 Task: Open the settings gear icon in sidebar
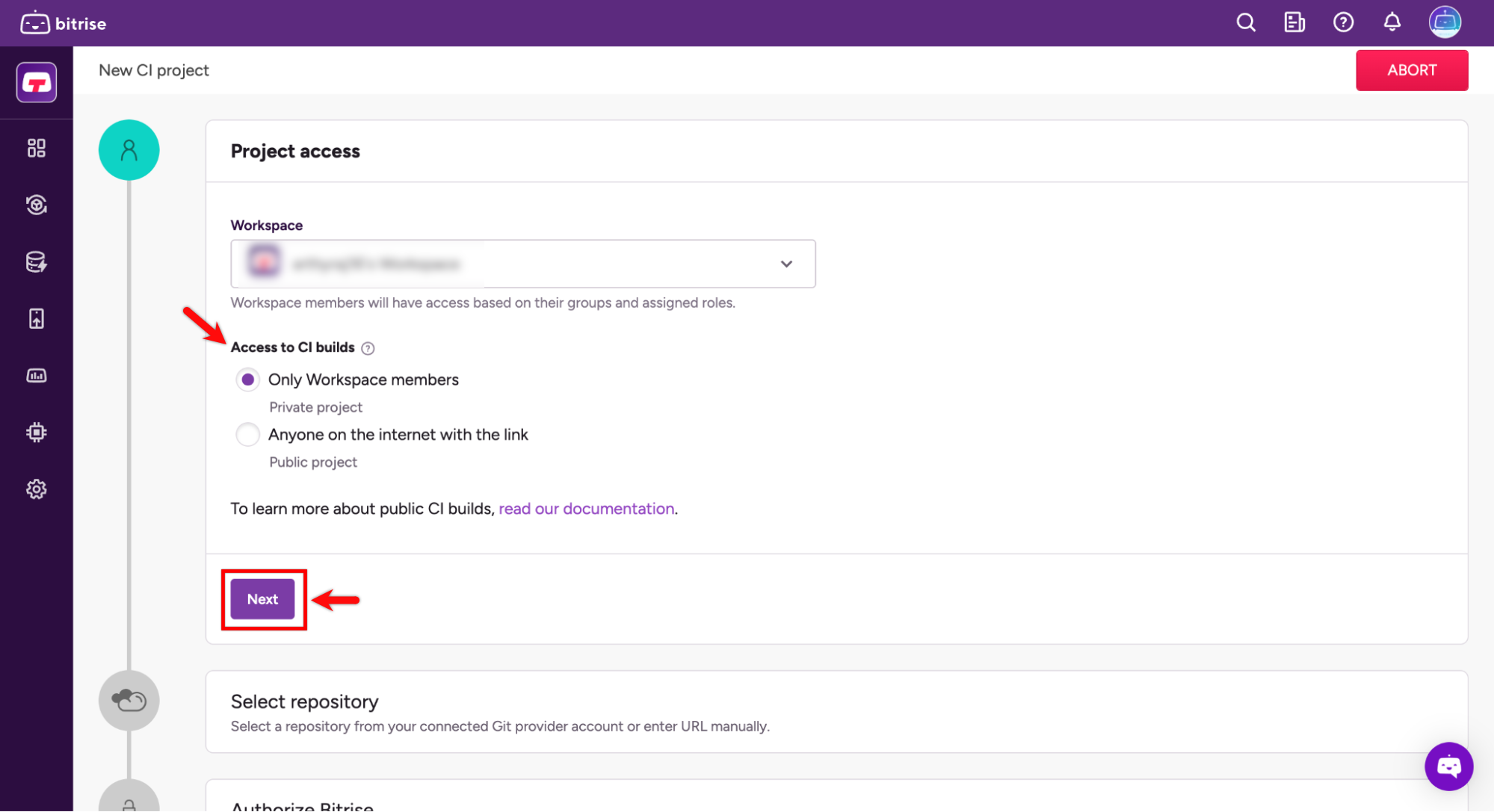37,489
